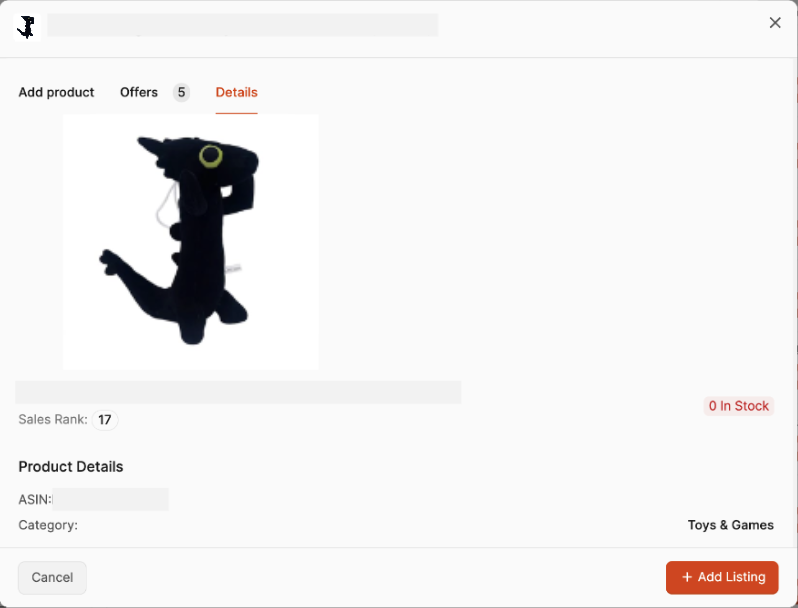Click the small dragon thumbnail in header
The height and width of the screenshot is (608, 798).
tap(27, 27)
